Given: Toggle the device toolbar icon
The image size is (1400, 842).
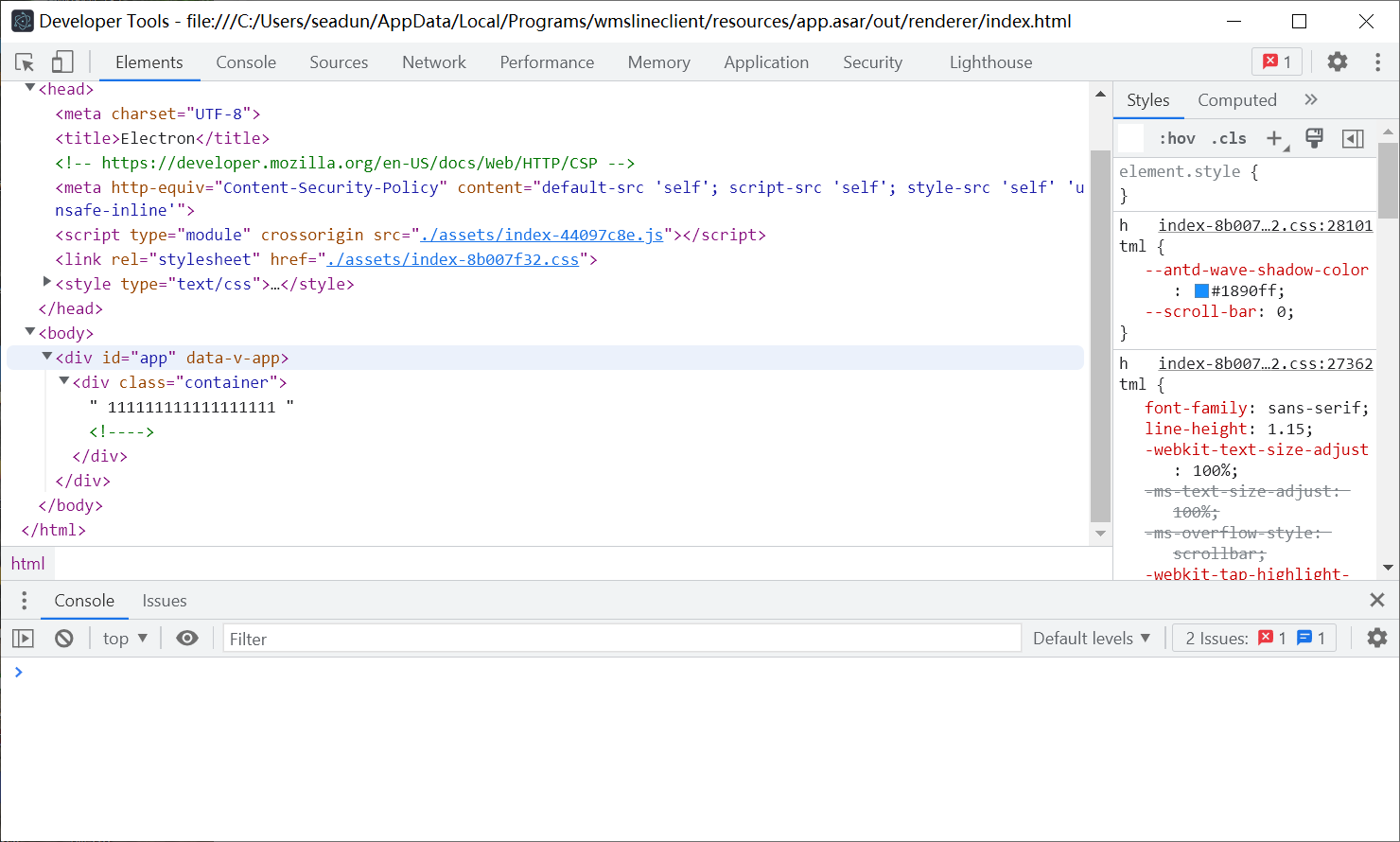Looking at the screenshot, I should coord(62,62).
